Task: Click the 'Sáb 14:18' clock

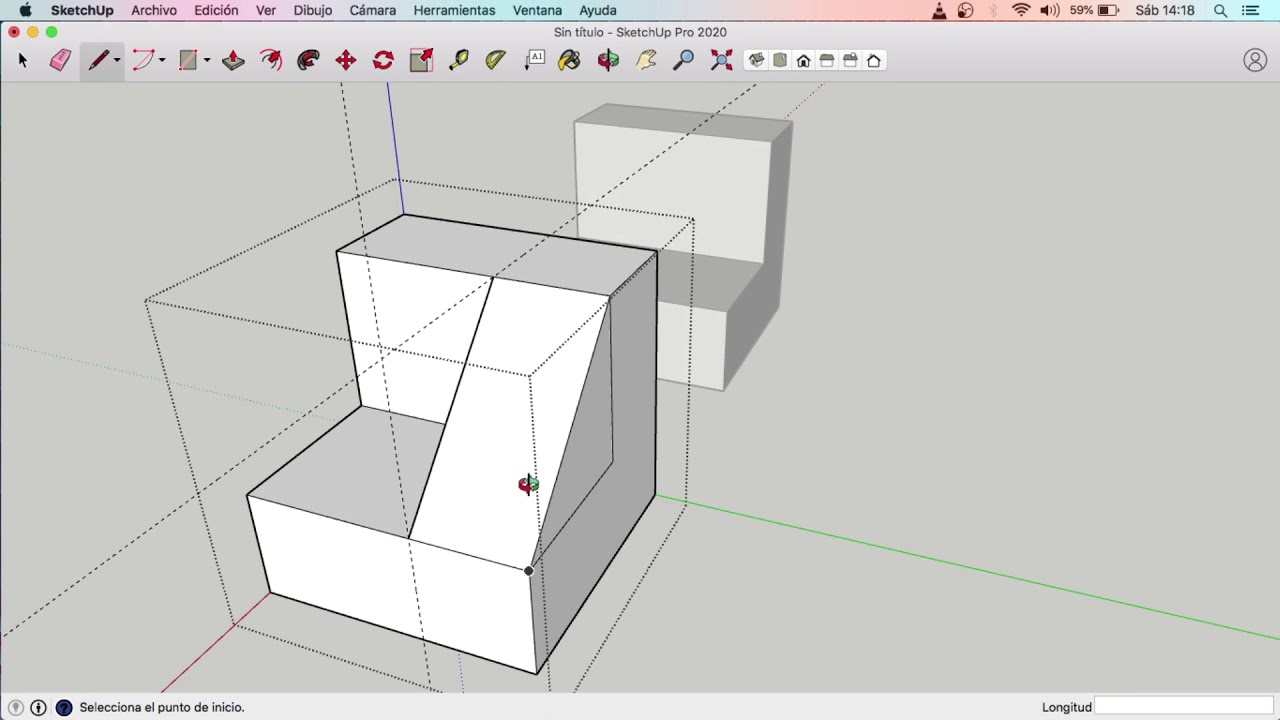Action: [1165, 10]
